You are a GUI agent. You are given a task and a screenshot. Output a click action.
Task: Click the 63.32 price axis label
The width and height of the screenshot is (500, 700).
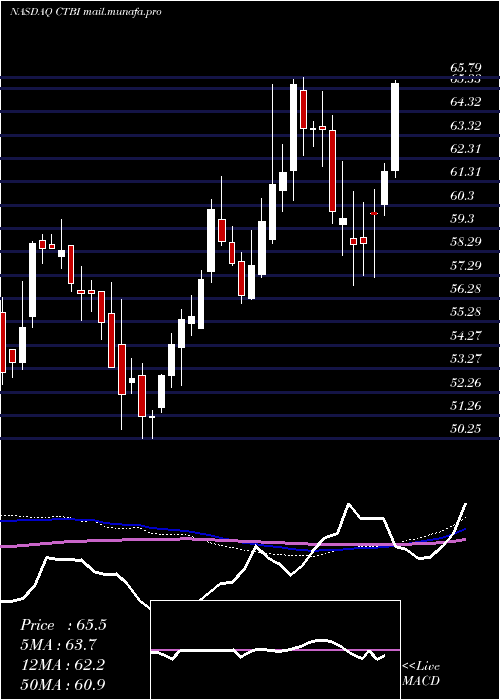click(x=466, y=126)
